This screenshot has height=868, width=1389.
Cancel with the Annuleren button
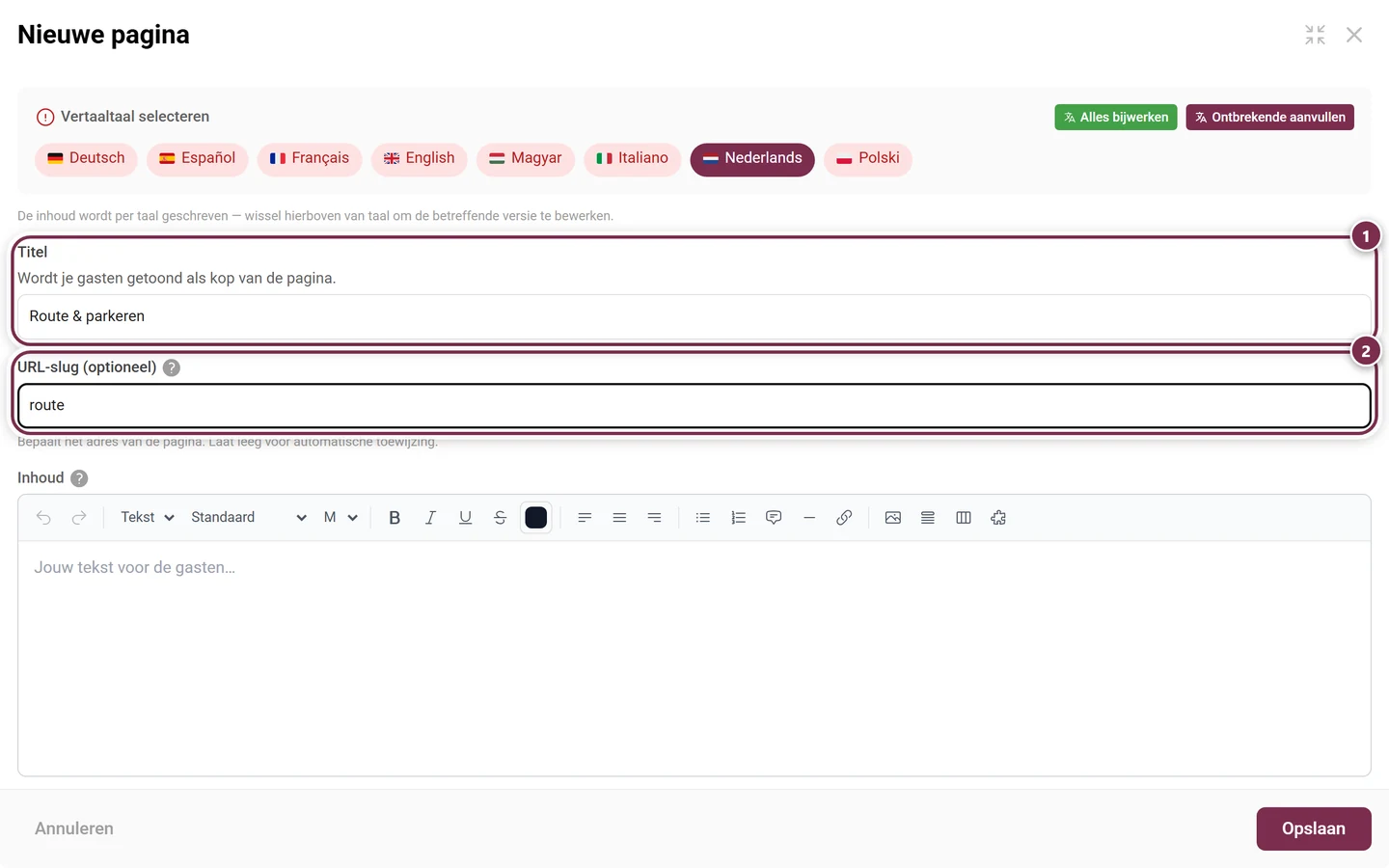coord(74,829)
